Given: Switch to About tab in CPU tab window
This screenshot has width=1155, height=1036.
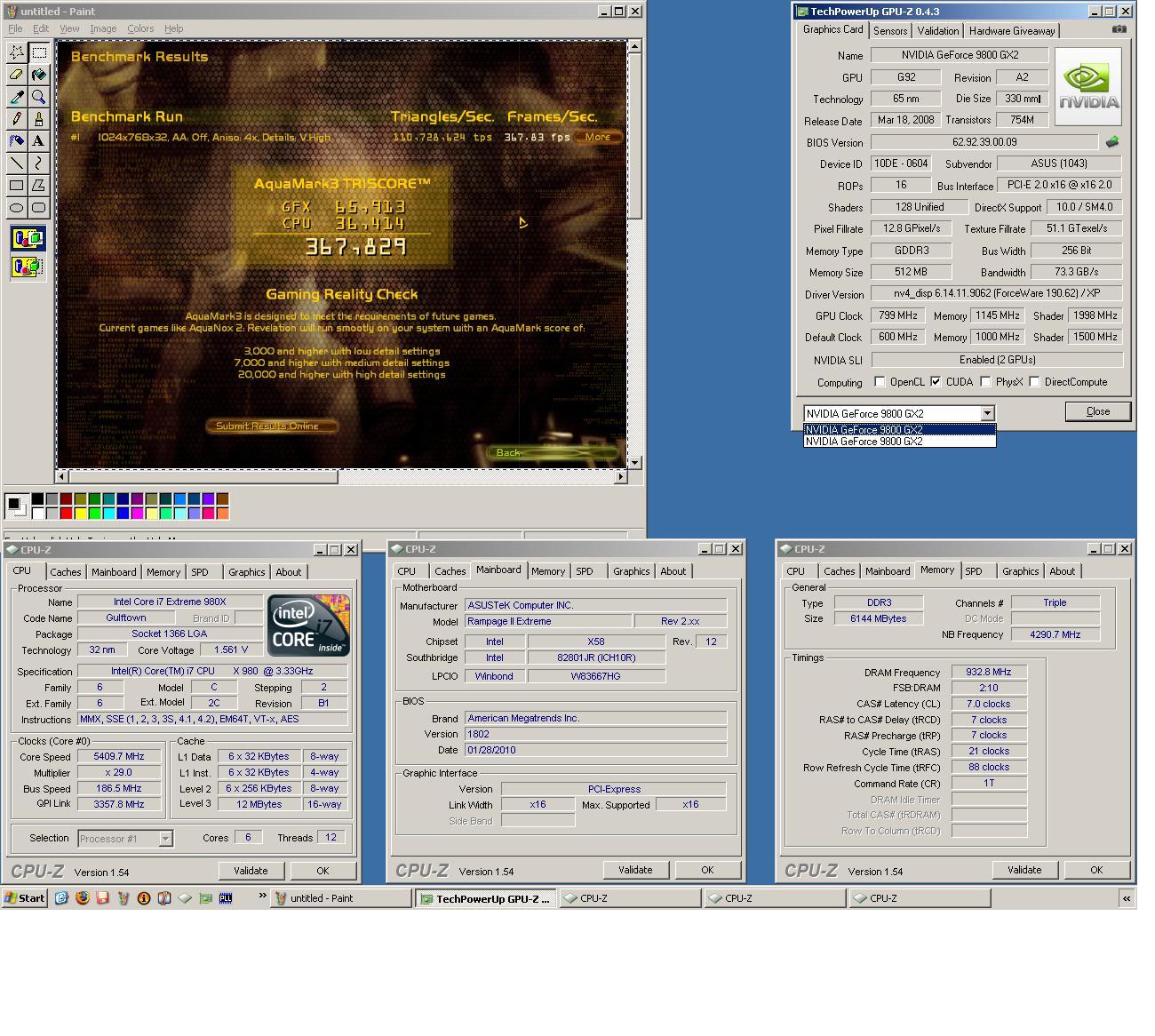Looking at the screenshot, I should point(288,572).
